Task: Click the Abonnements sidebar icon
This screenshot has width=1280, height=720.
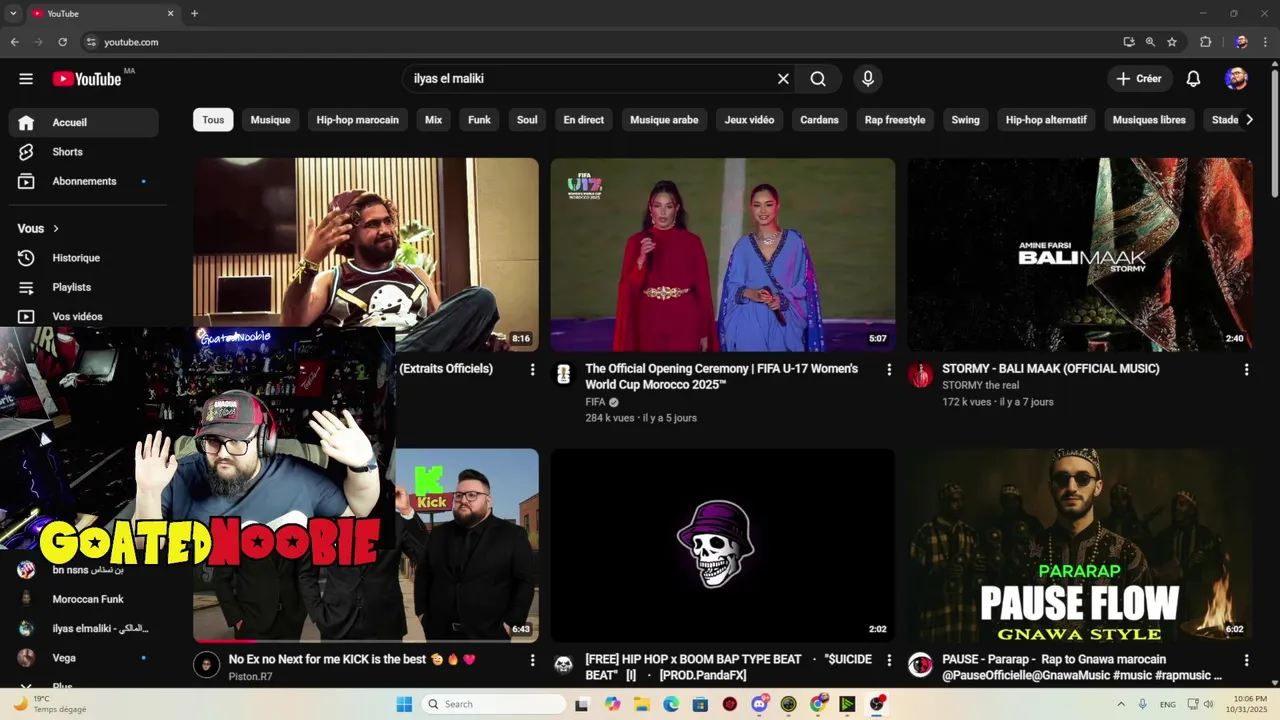Action: tap(26, 181)
